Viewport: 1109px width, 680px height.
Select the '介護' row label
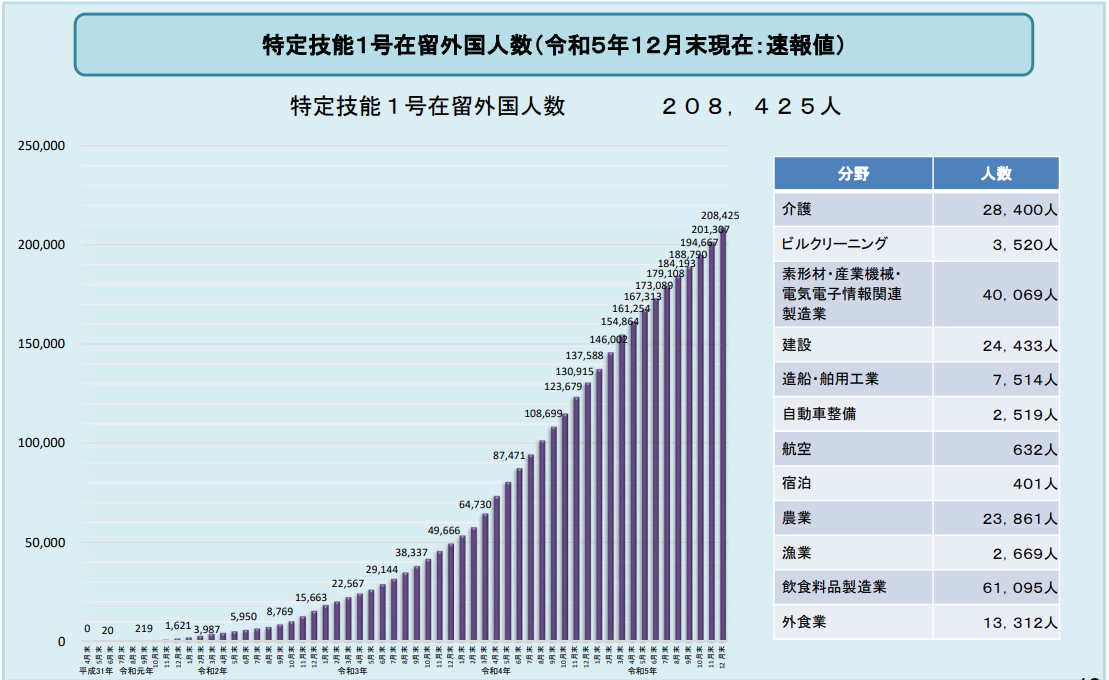coord(796,209)
